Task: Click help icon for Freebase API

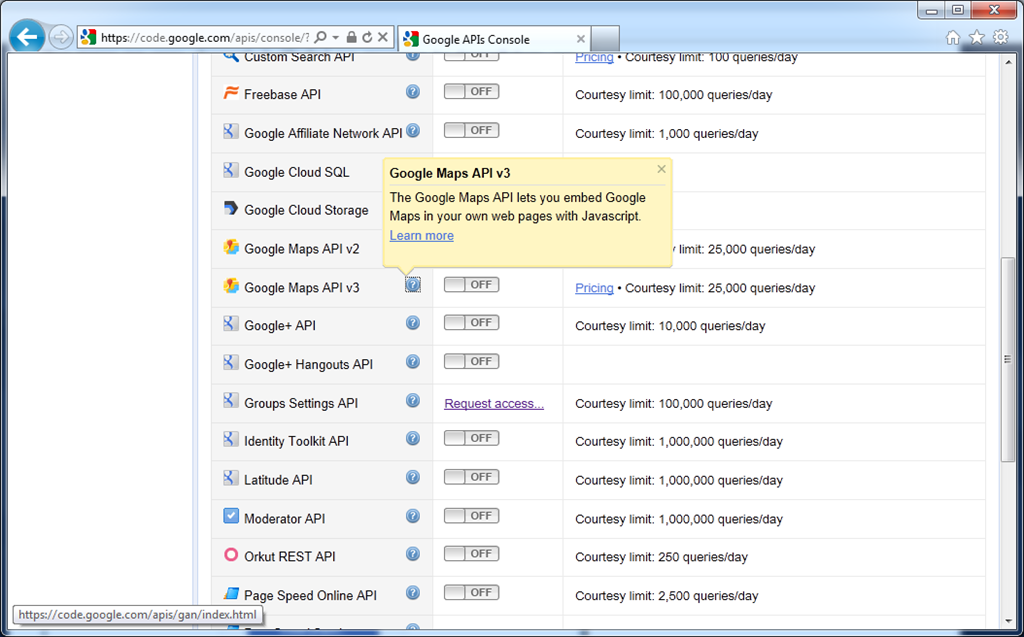Action: pos(413,91)
